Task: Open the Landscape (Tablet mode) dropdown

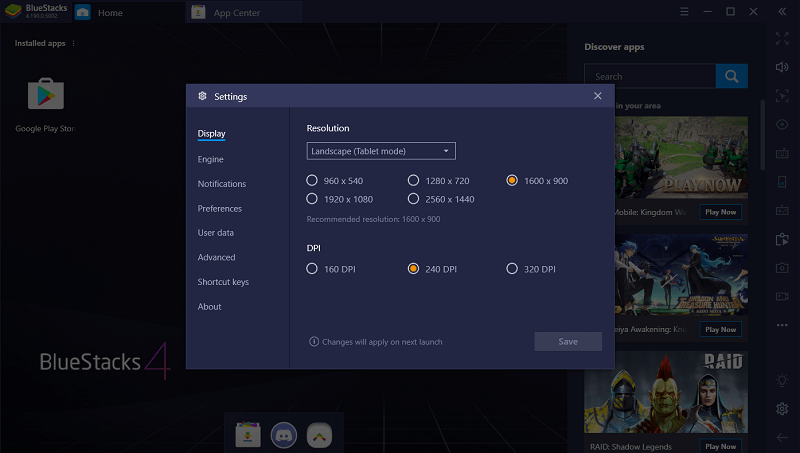Action: [x=381, y=151]
